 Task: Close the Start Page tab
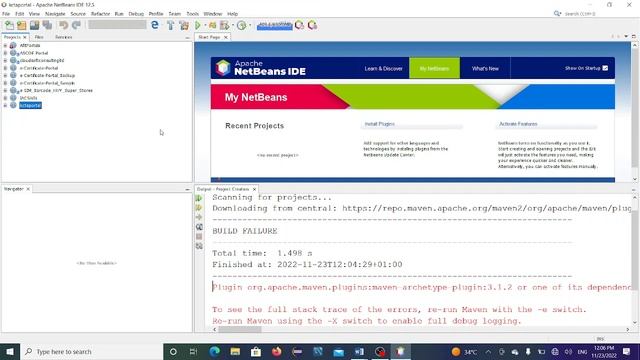pyautogui.click(x=226, y=37)
